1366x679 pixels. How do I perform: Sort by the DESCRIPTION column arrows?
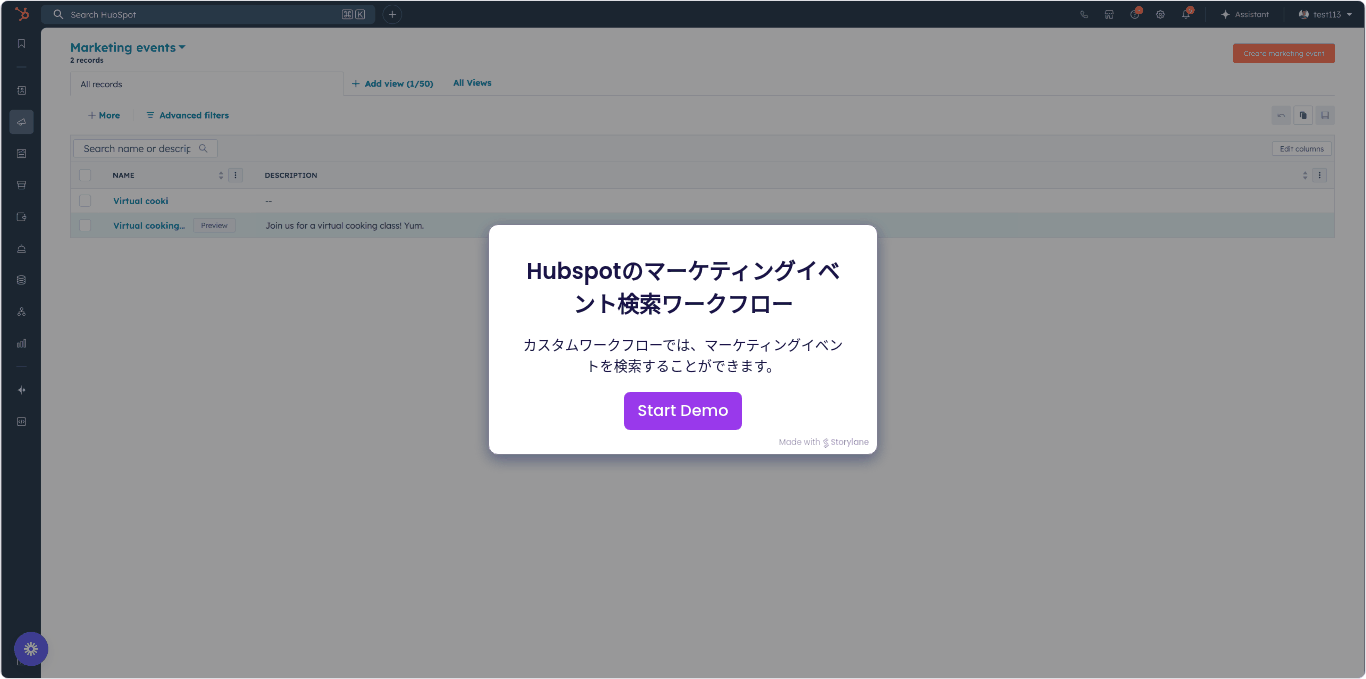(1305, 175)
